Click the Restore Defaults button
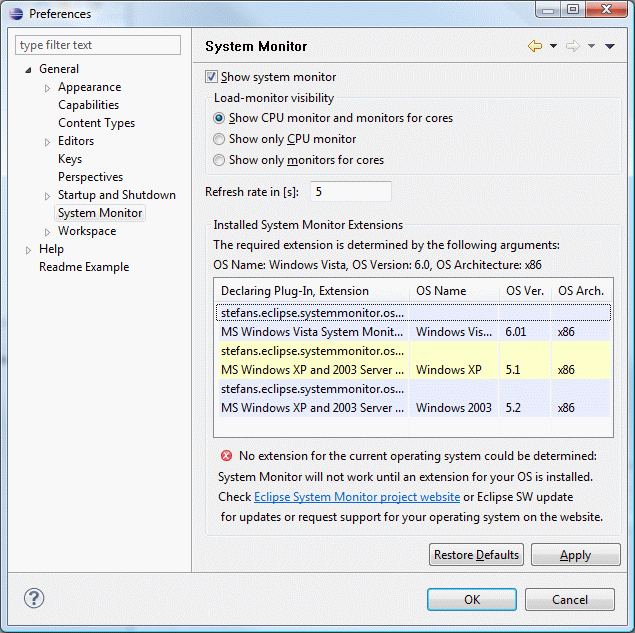Viewport: 635px width, 633px height. click(x=476, y=554)
